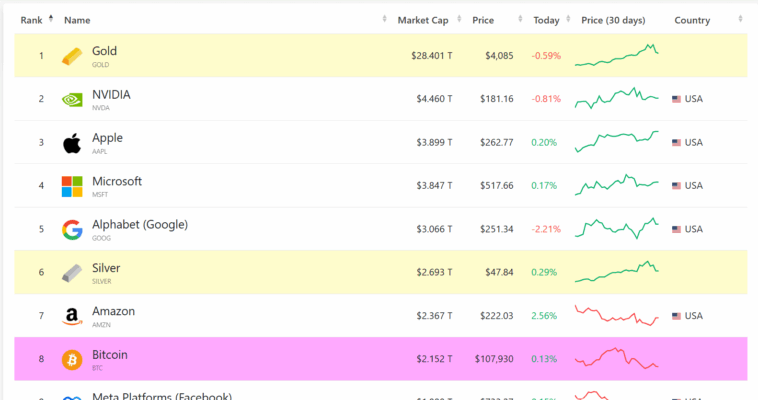The image size is (758, 400).
Task: Click Microsoft's market cap $3.847 T
Action: pyautogui.click(x=435, y=185)
